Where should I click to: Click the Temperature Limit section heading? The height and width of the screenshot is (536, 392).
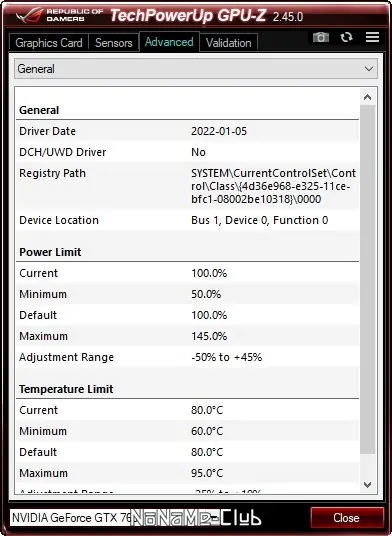(66, 389)
